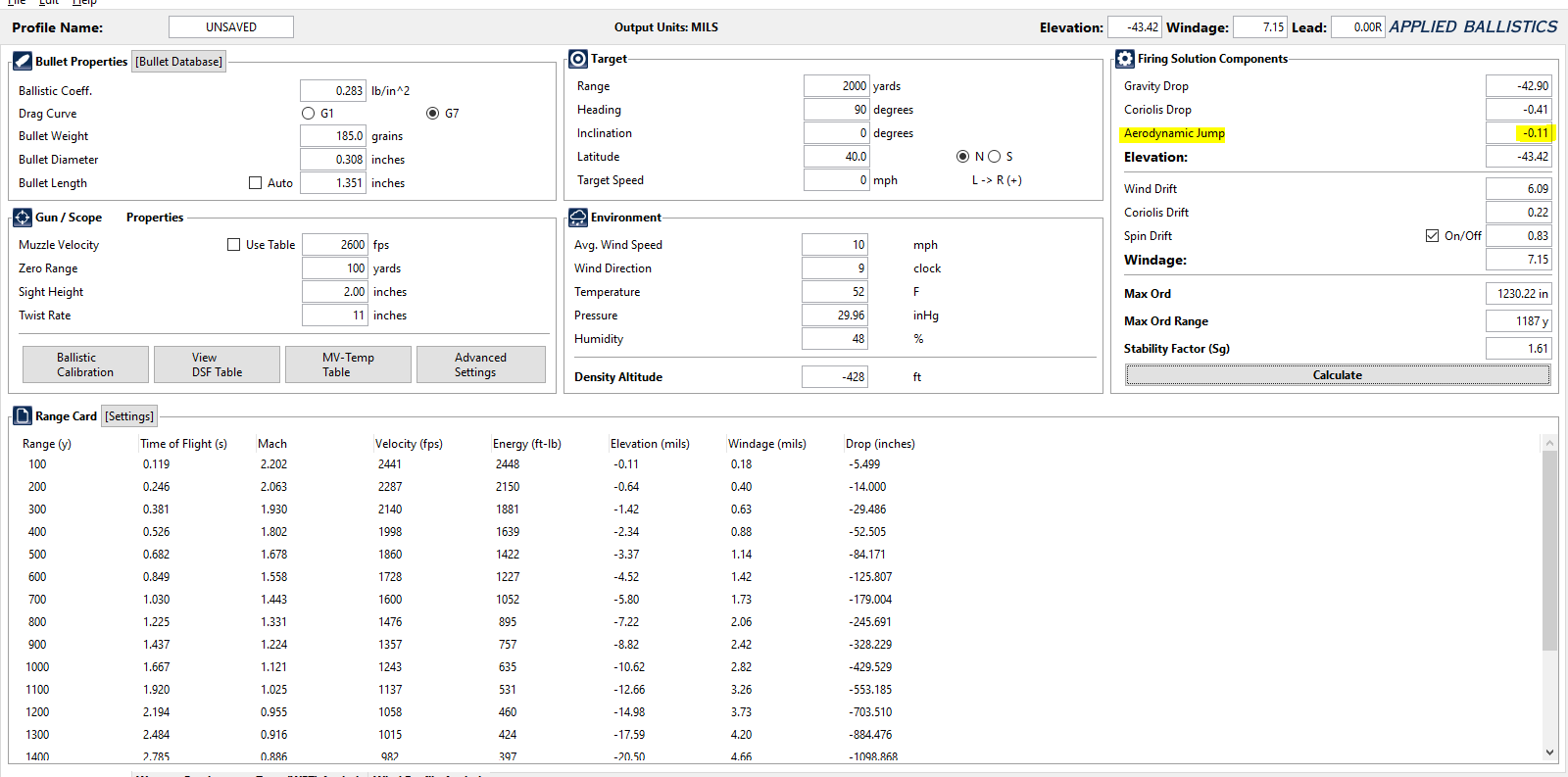Open Ballistic Calibration
Screen dimensions: 1568x777
(x=85, y=364)
